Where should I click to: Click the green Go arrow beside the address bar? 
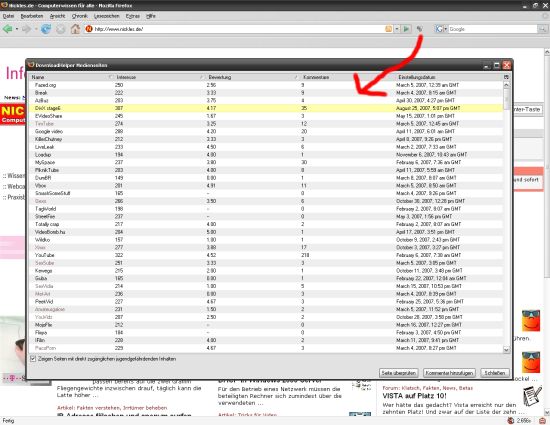coord(406,29)
